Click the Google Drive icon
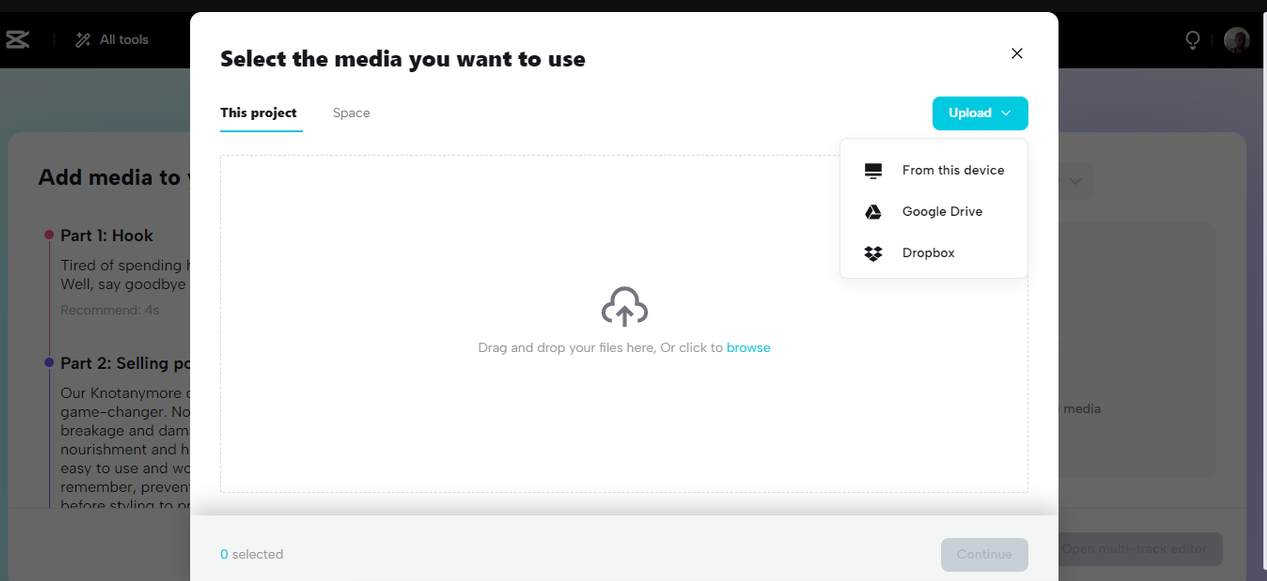1267x581 pixels. [872, 211]
